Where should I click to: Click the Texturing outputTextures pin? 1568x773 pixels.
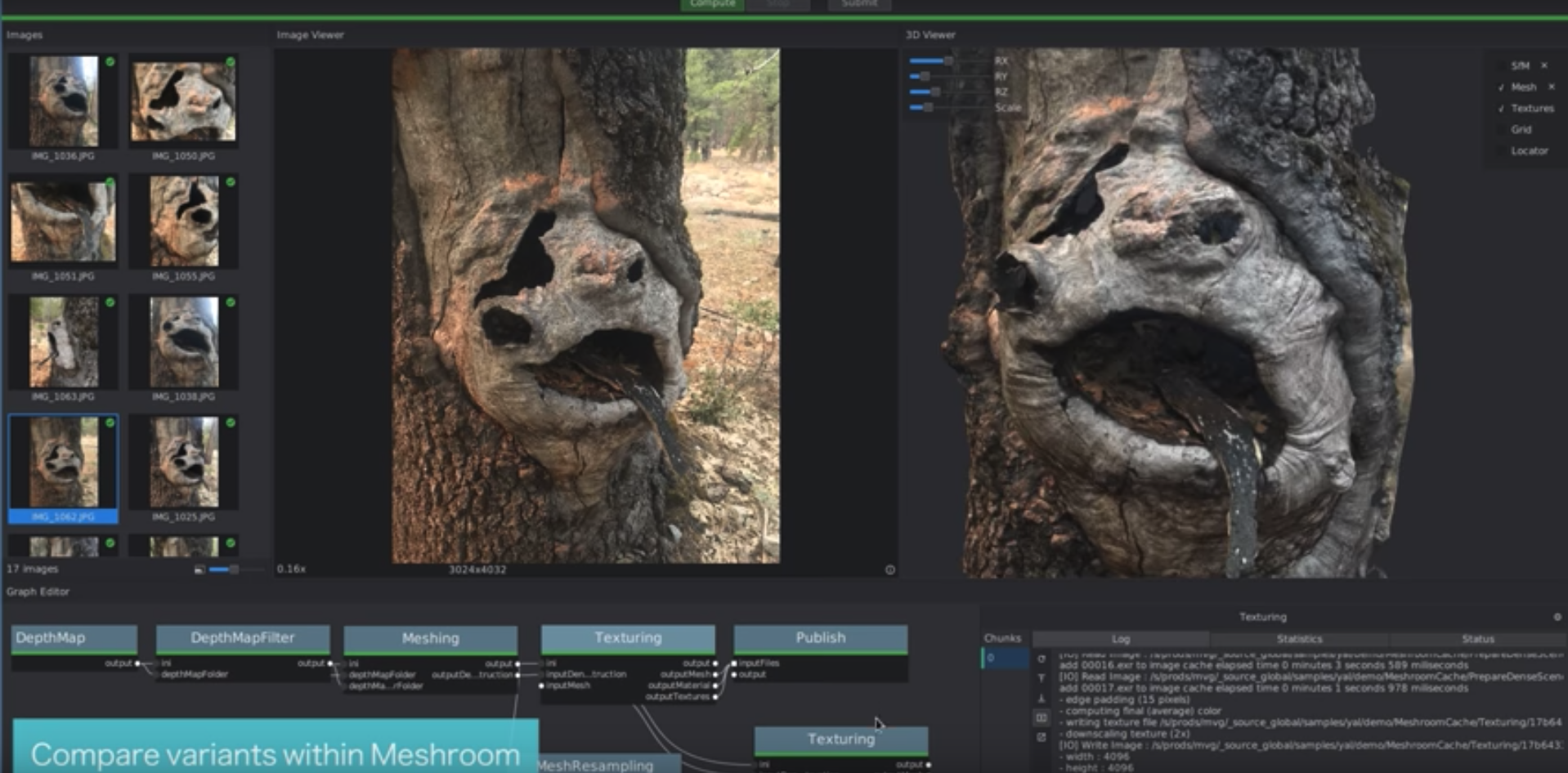[715, 697]
